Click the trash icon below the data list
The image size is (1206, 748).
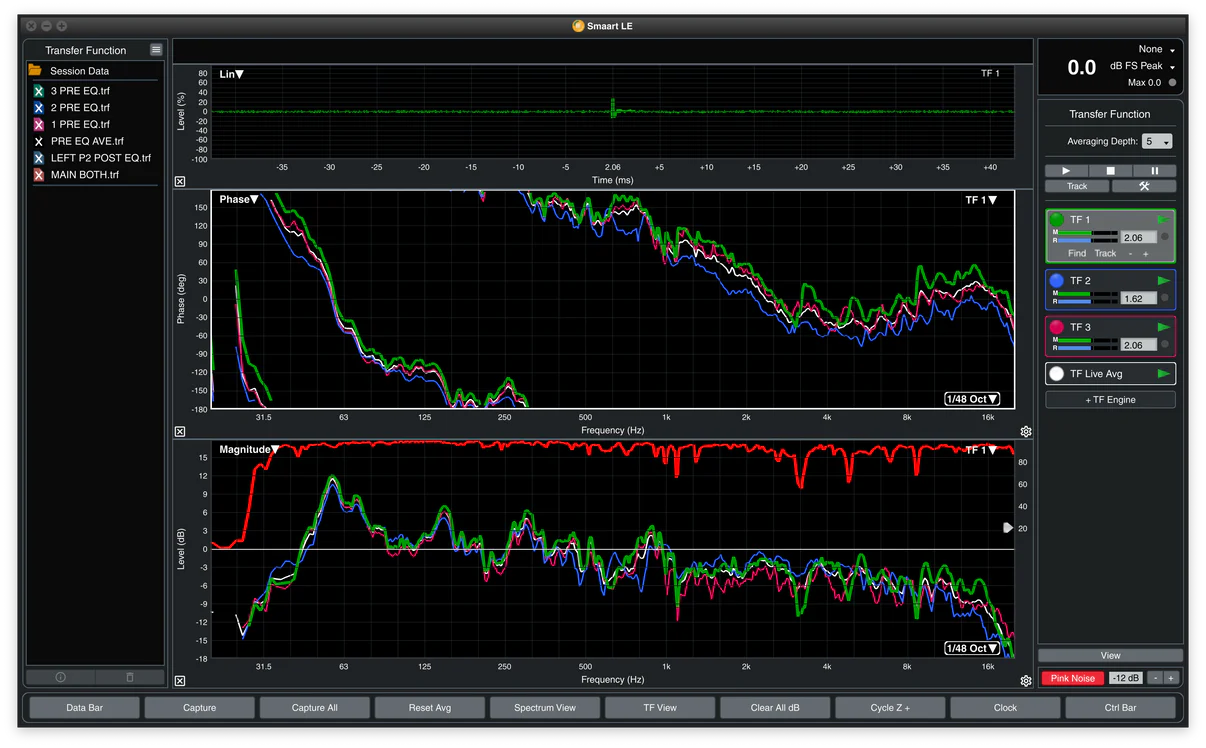tap(129, 677)
